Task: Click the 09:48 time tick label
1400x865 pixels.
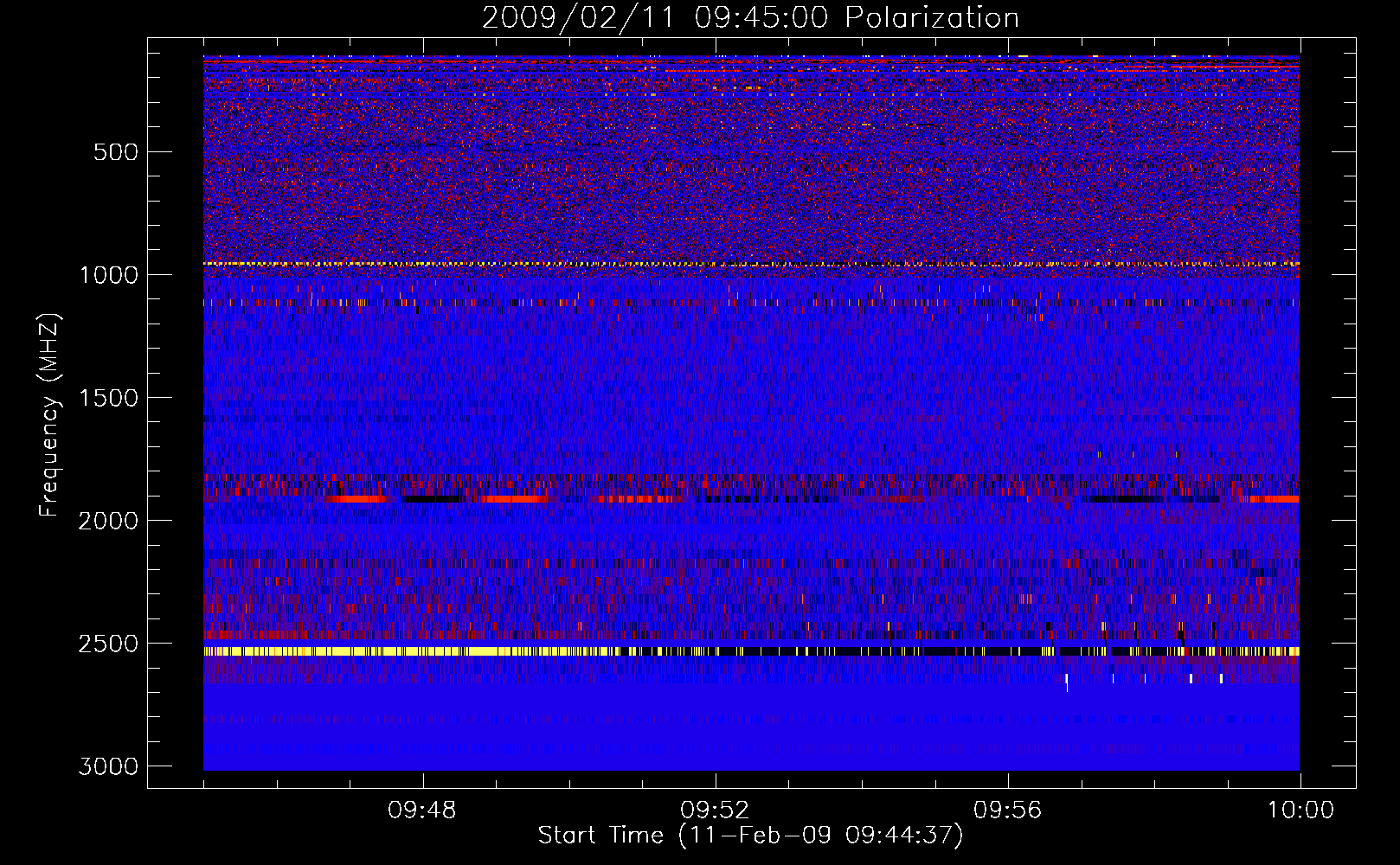Action: coord(422,811)
